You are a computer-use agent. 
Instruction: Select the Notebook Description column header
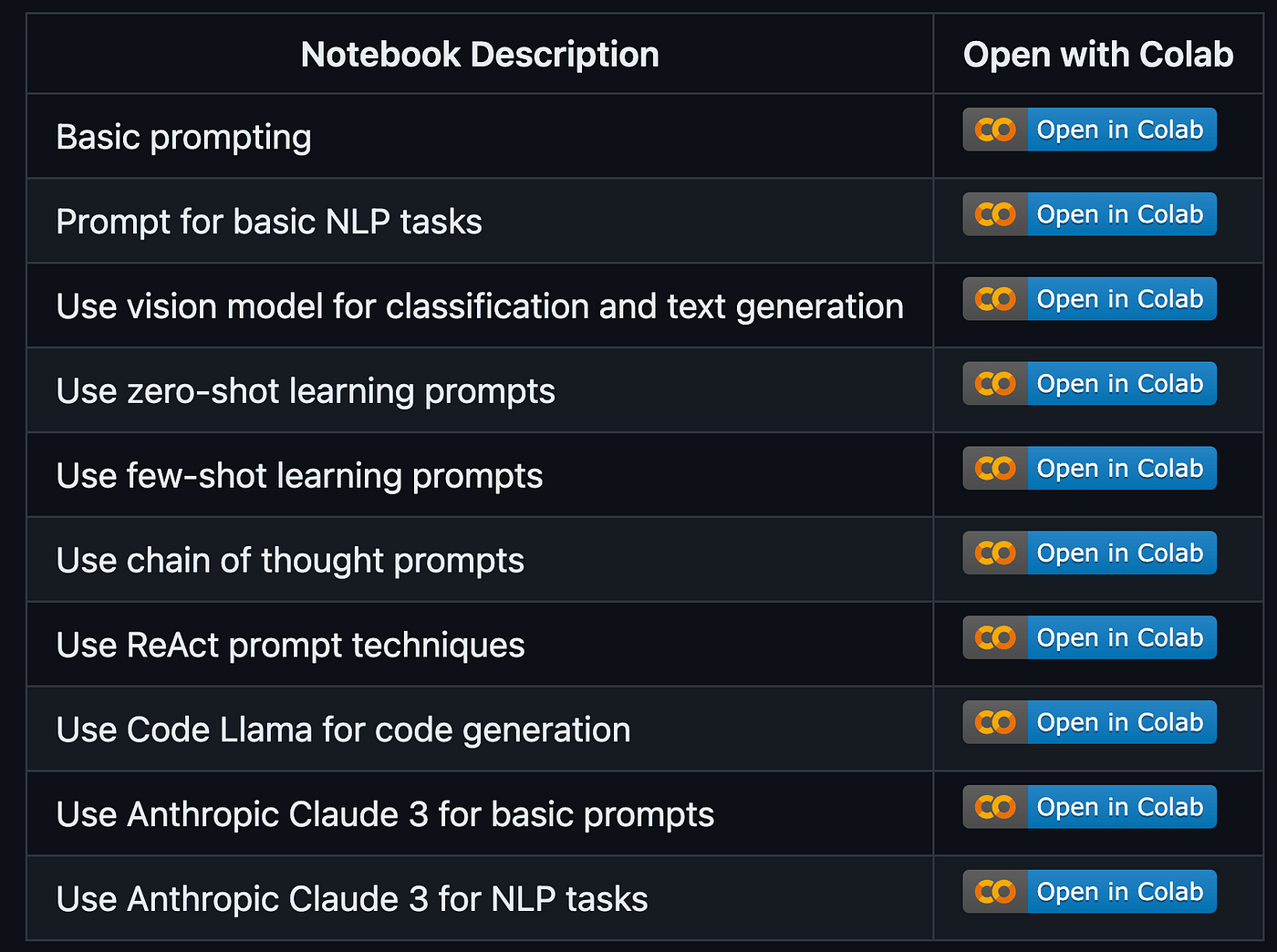480,54
